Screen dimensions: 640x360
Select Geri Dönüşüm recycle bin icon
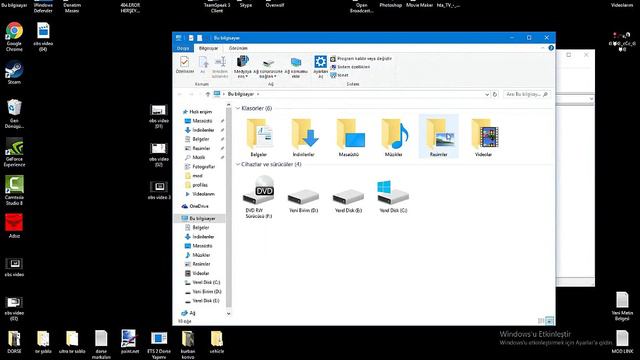(x=14, y=114)
